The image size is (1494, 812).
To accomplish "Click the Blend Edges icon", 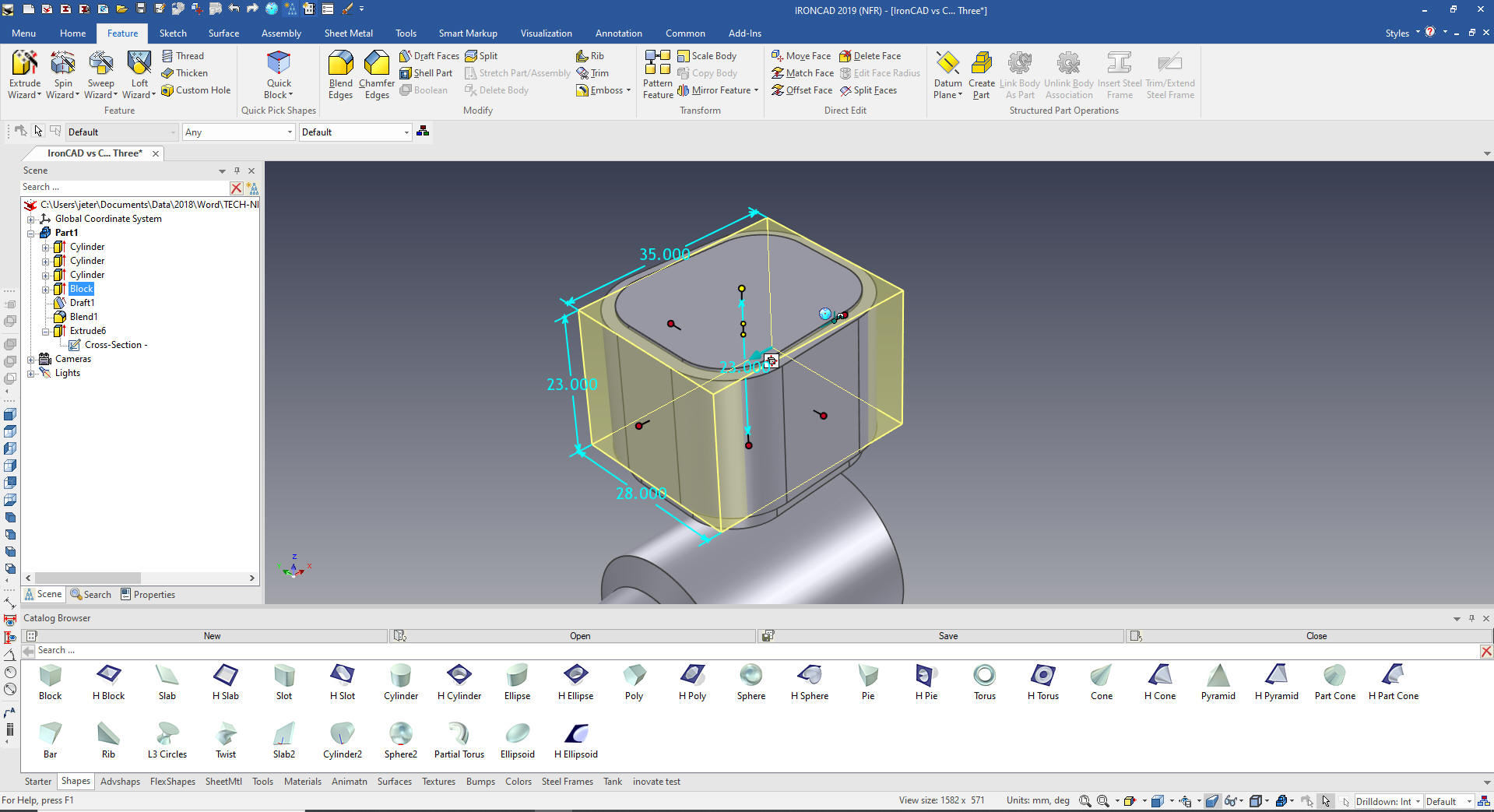I will (340, 65).
